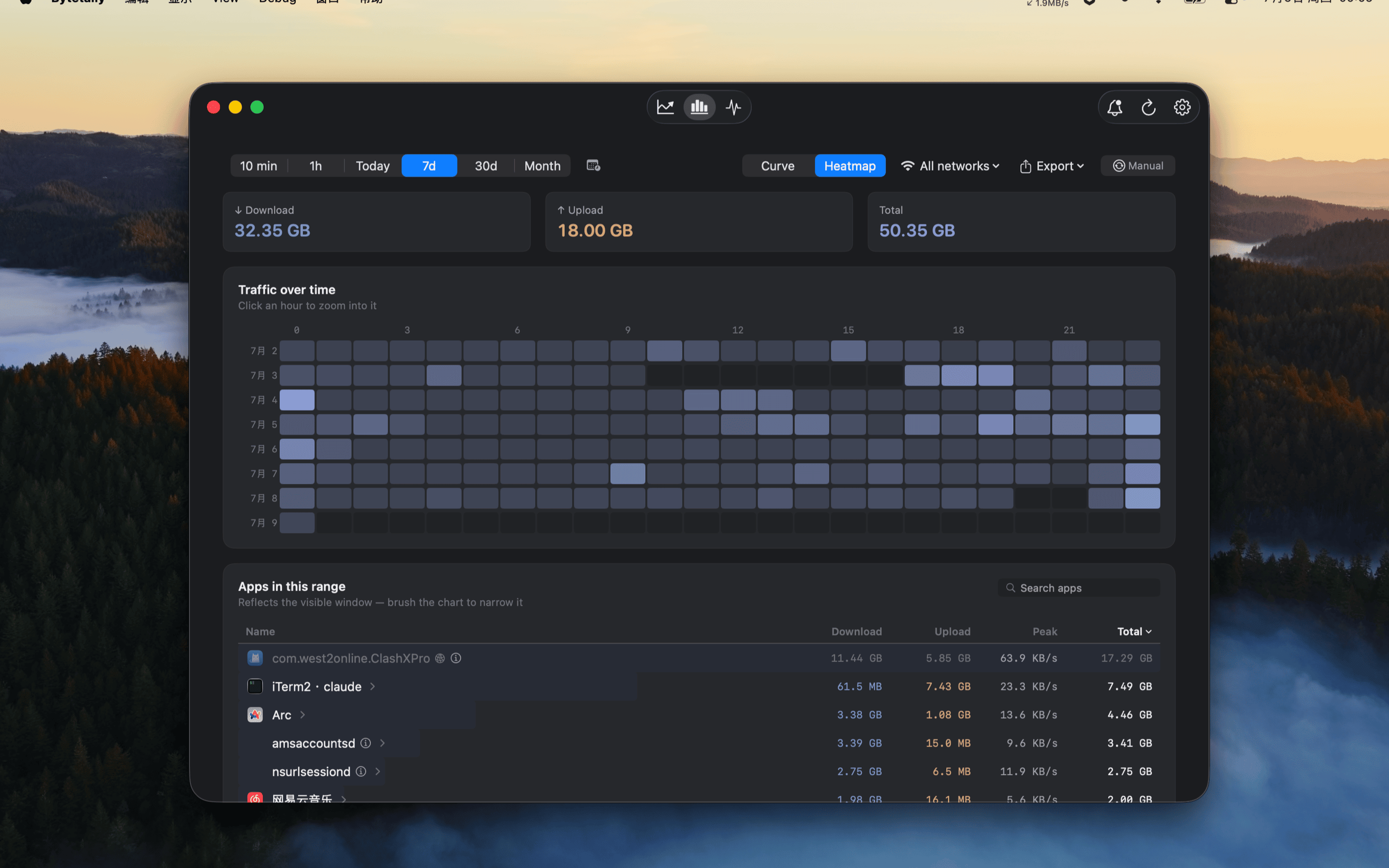1389x868 pixels.
Task: Sort apps by Peak column
Action: point(1045,632)
